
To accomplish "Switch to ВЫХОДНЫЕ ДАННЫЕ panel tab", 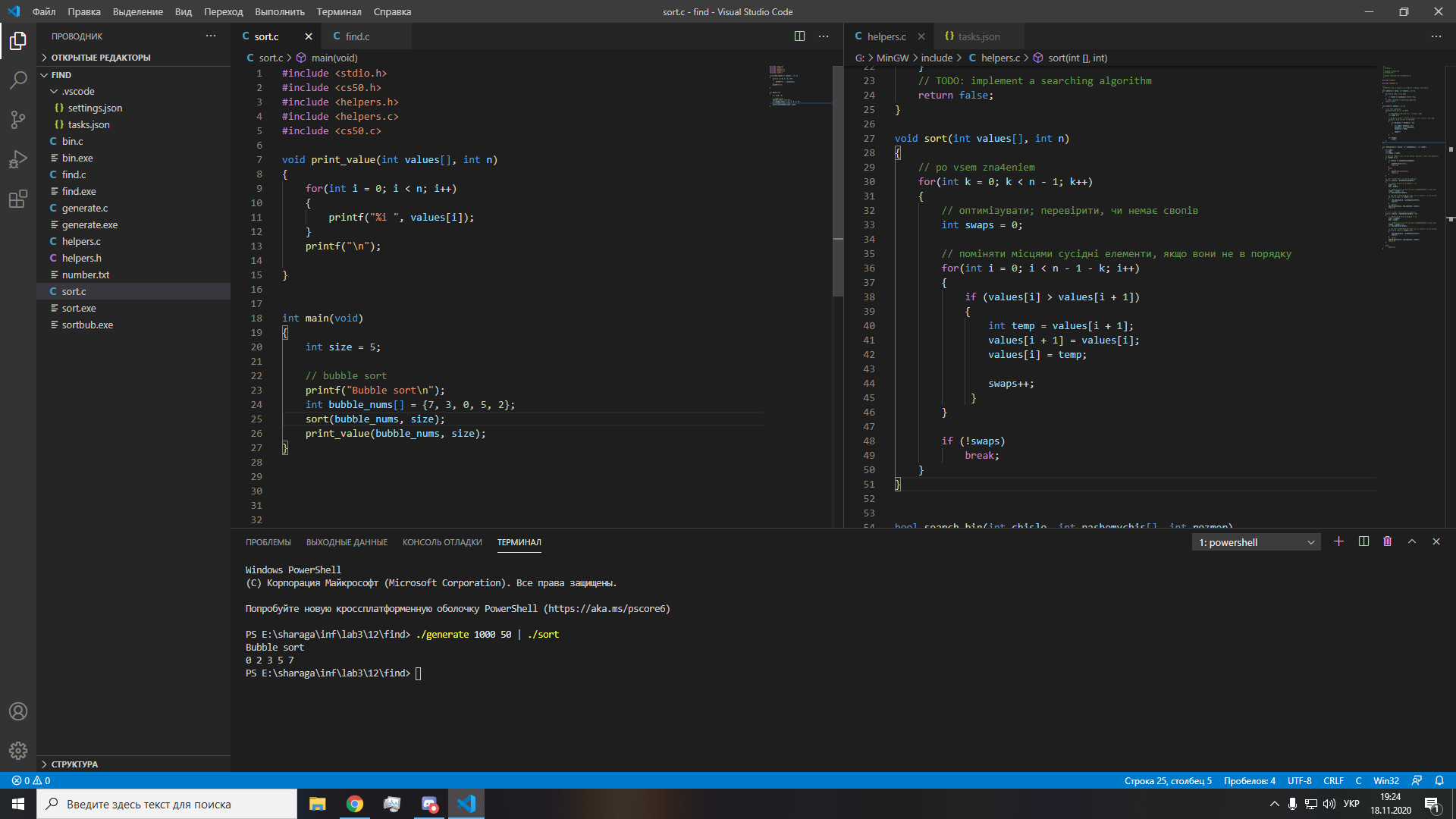I will point(347,542).
